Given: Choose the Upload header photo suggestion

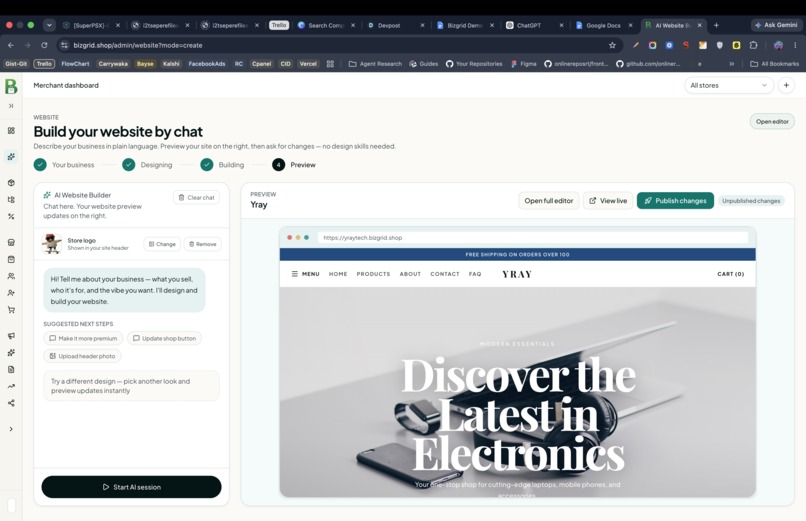Looking at the screenshot, I should tap(82, 356).
